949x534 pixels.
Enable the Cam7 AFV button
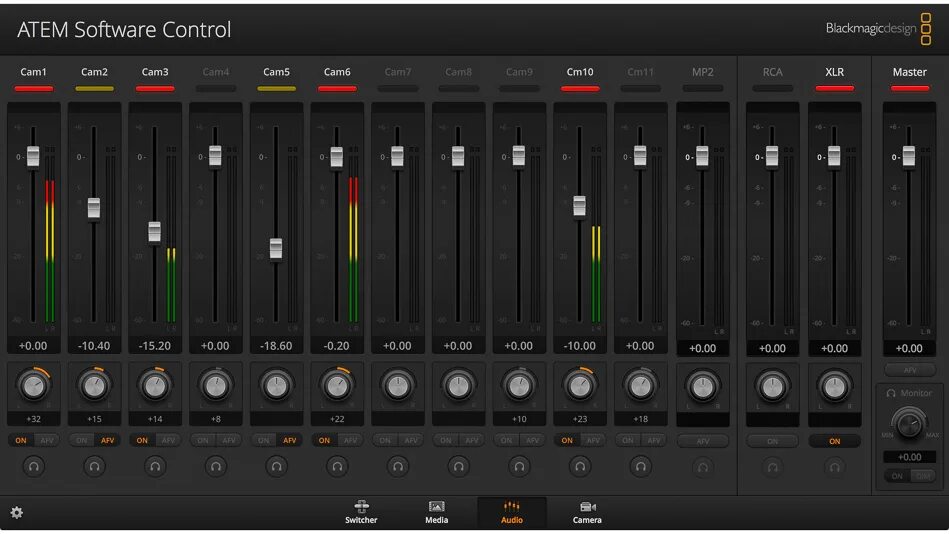tap(411, 440)
